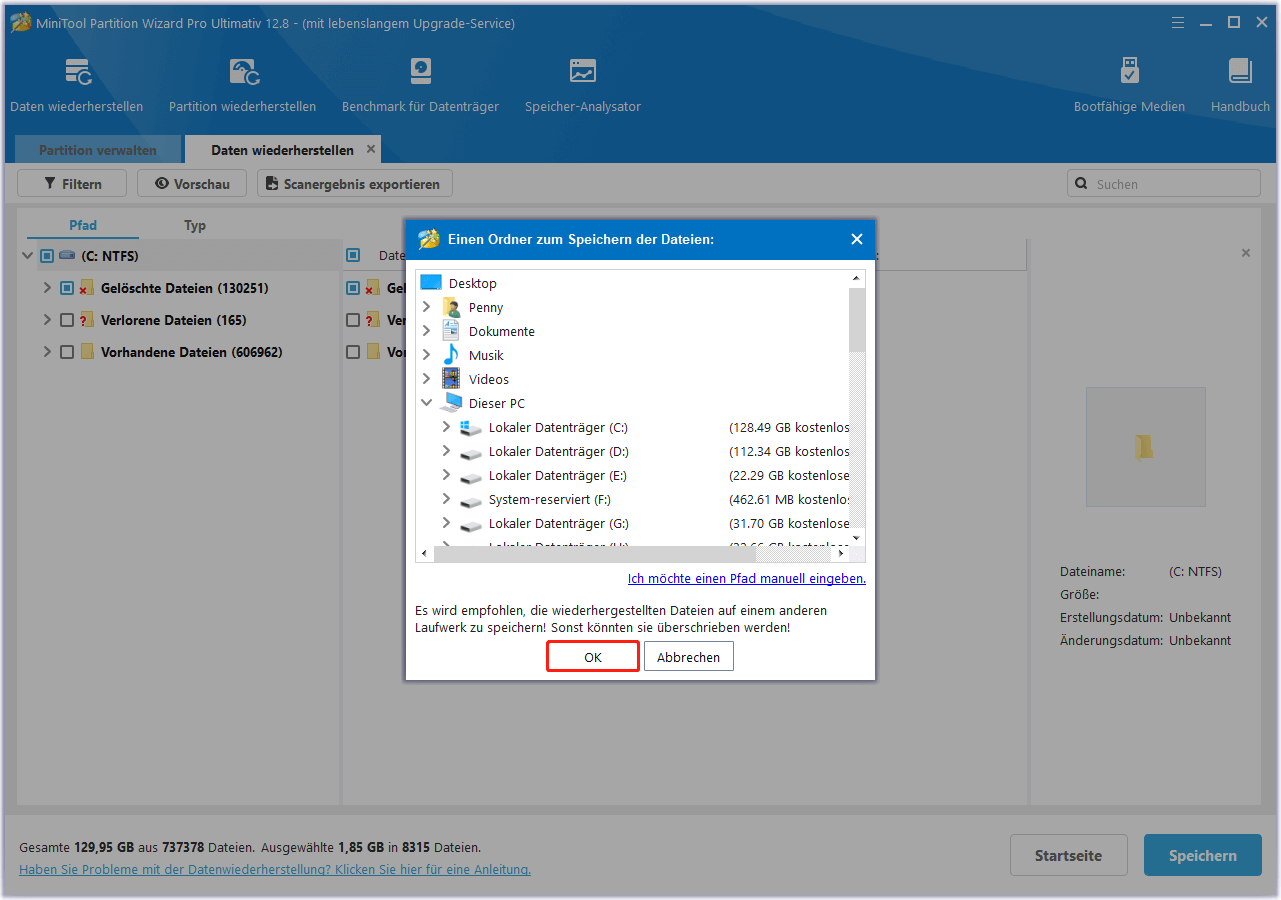Screen dimensions: 1281x900
Task: Expand Verlorene Dateien tree node
Action: click(x=47, y=320)
